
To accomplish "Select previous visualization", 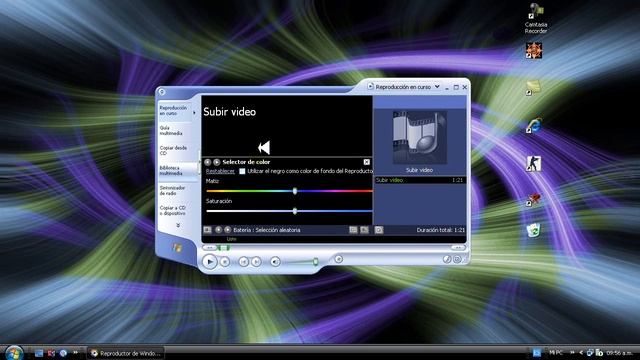I will tap(219, 230).
